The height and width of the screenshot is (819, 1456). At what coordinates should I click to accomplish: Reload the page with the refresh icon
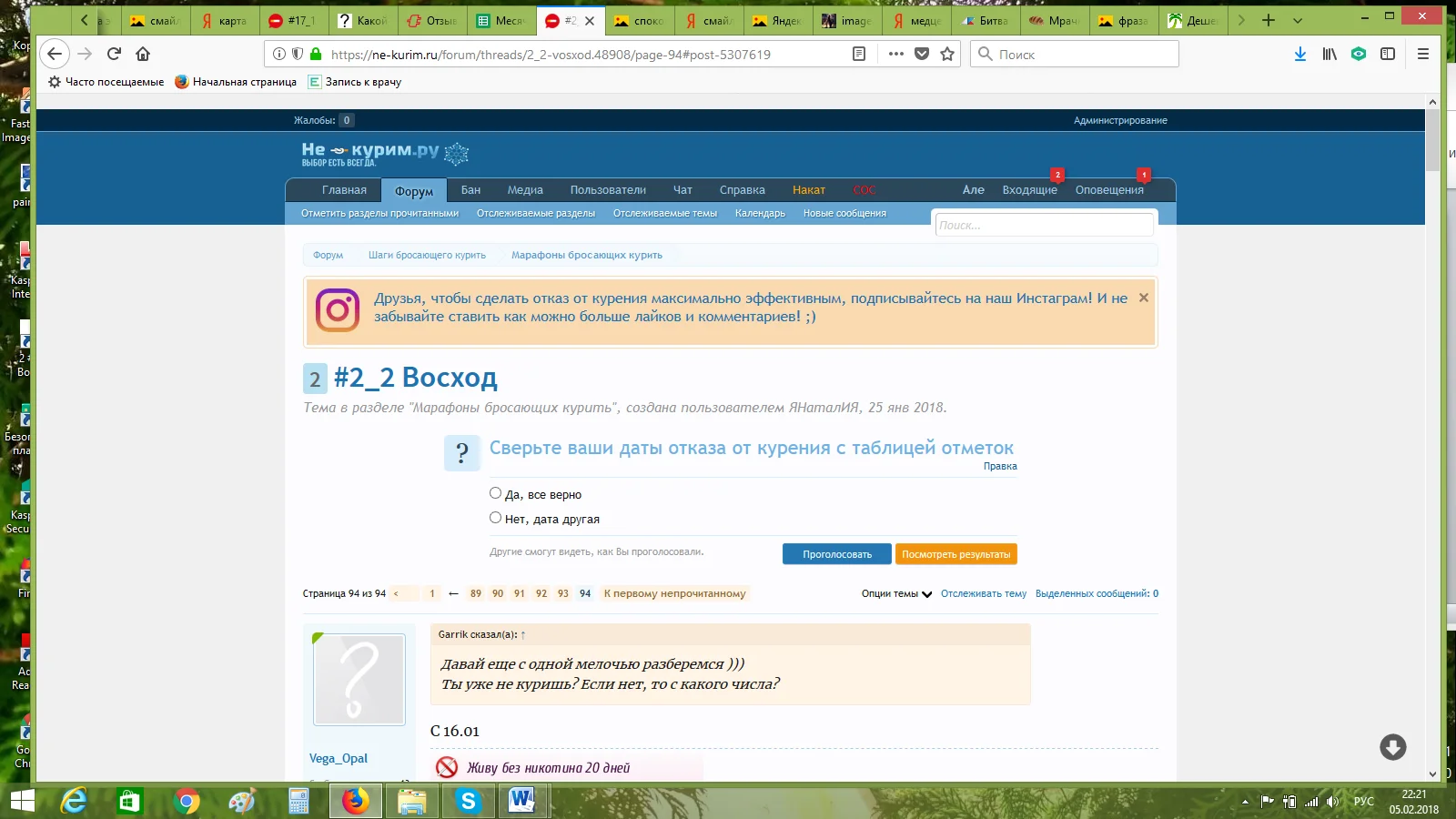pyautogui.click(x=114, y=54)
